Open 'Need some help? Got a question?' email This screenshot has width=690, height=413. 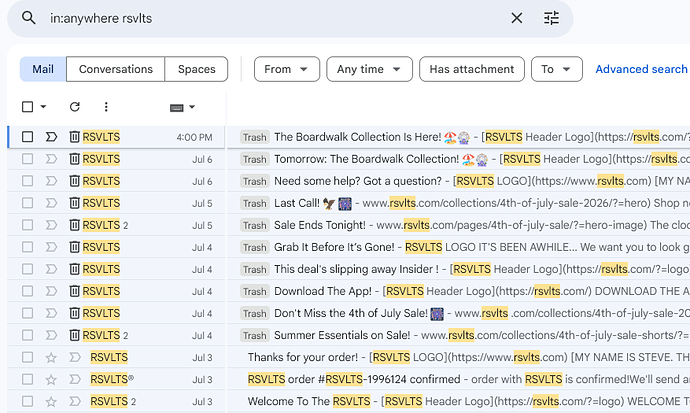[357, 181]
